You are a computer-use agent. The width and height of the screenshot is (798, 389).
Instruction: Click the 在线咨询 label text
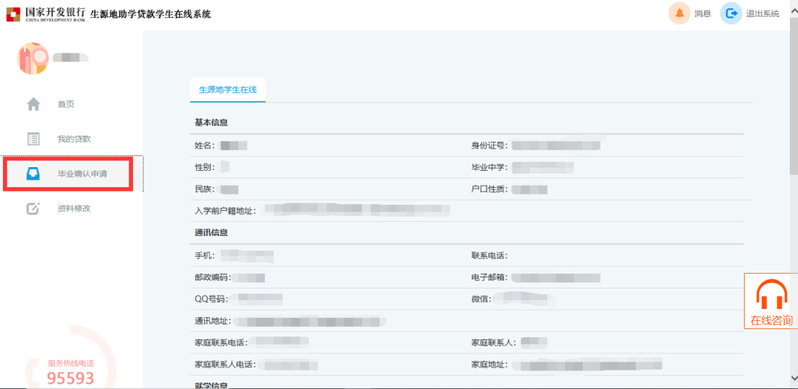(x=771, y=320)
